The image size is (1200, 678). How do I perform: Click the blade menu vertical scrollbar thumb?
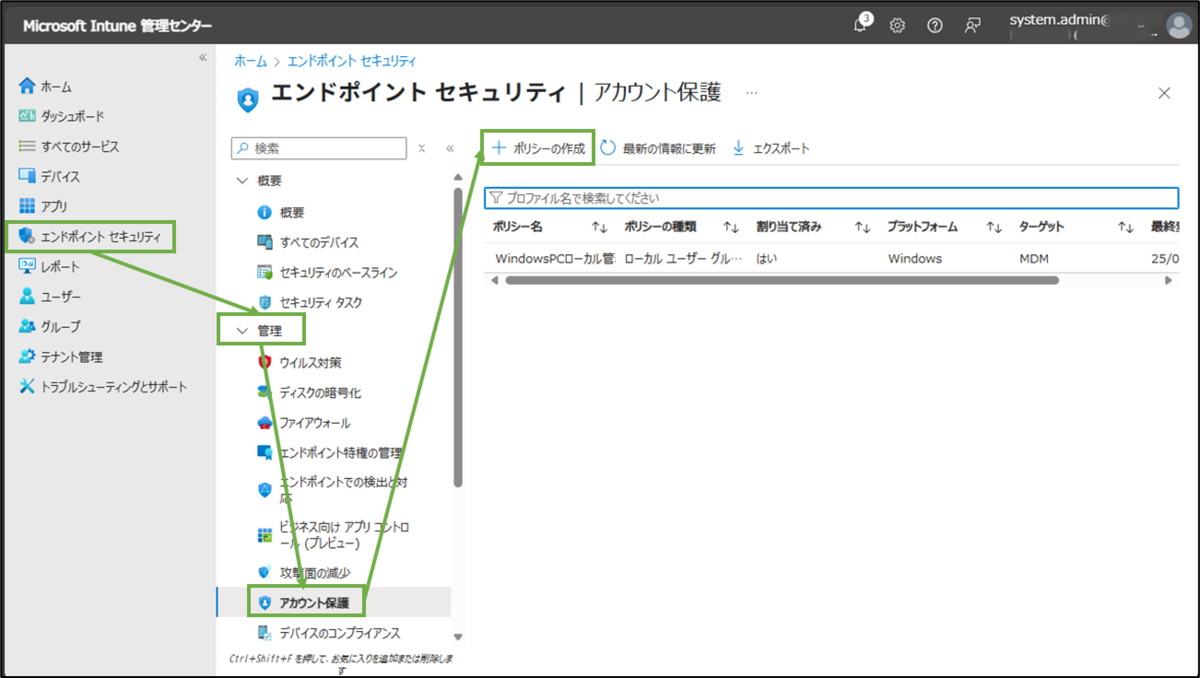pyautogui.click(x=458, y=336)
